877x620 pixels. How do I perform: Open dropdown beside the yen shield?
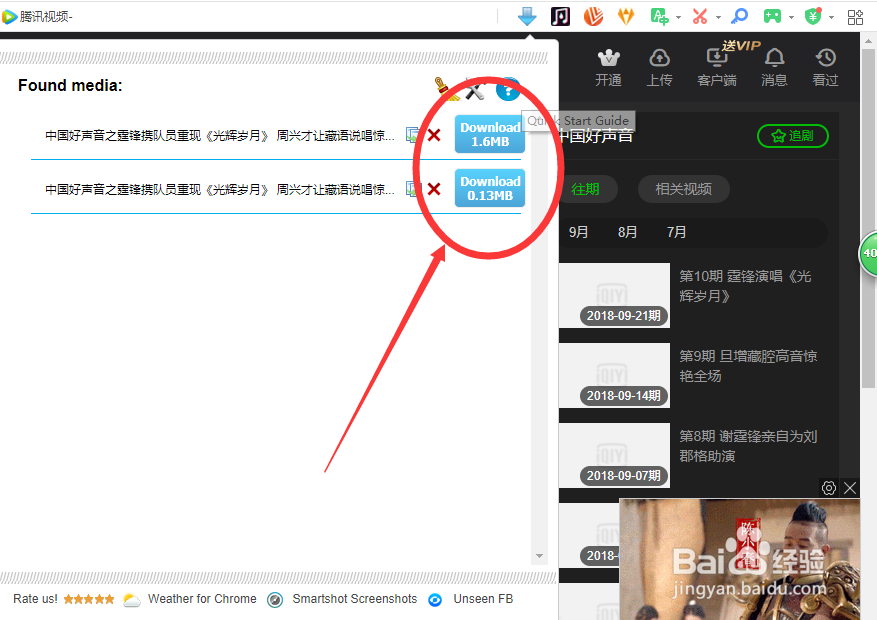pos(832,17)
